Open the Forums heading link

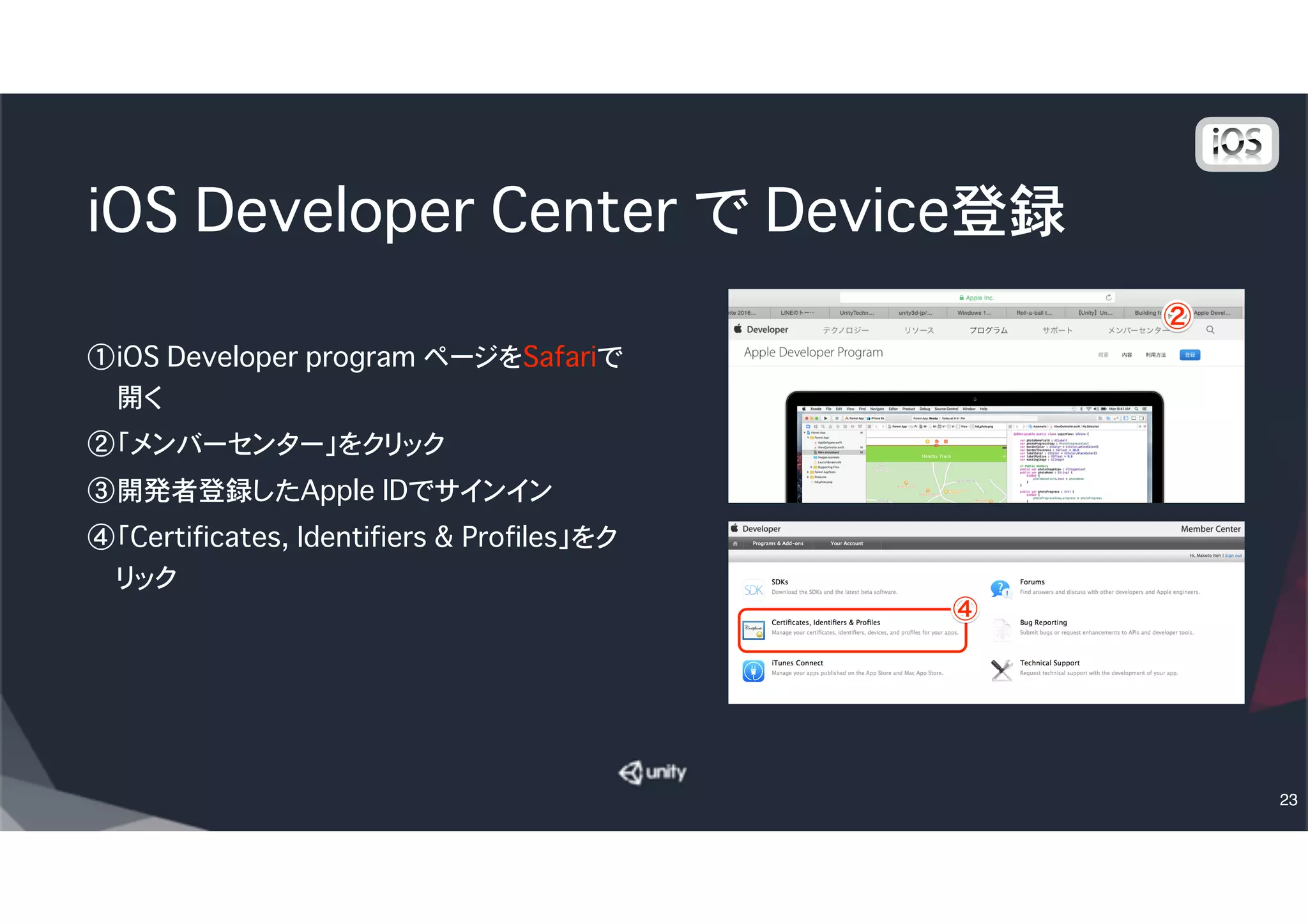coord(1032,582)
